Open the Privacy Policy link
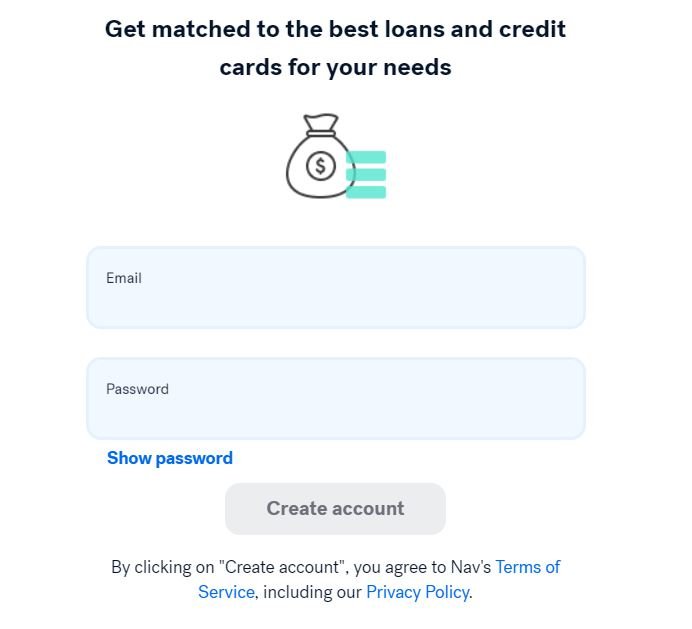 [x=417, y=592]
